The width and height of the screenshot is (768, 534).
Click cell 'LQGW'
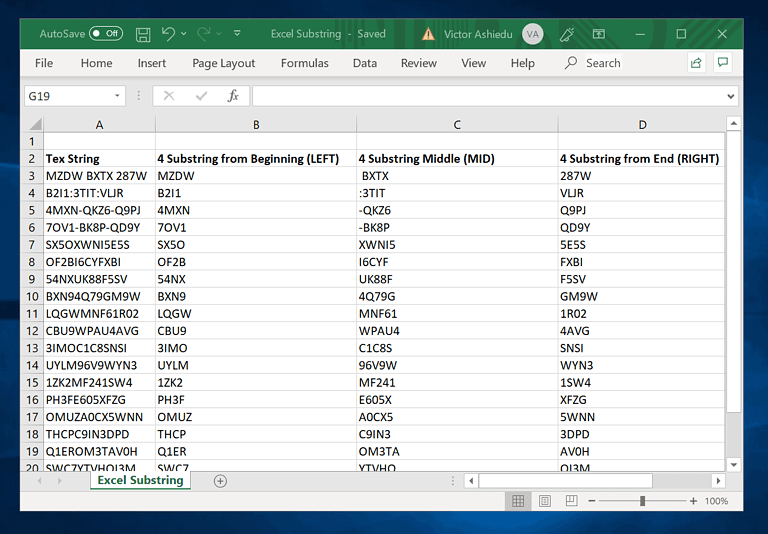256,314
